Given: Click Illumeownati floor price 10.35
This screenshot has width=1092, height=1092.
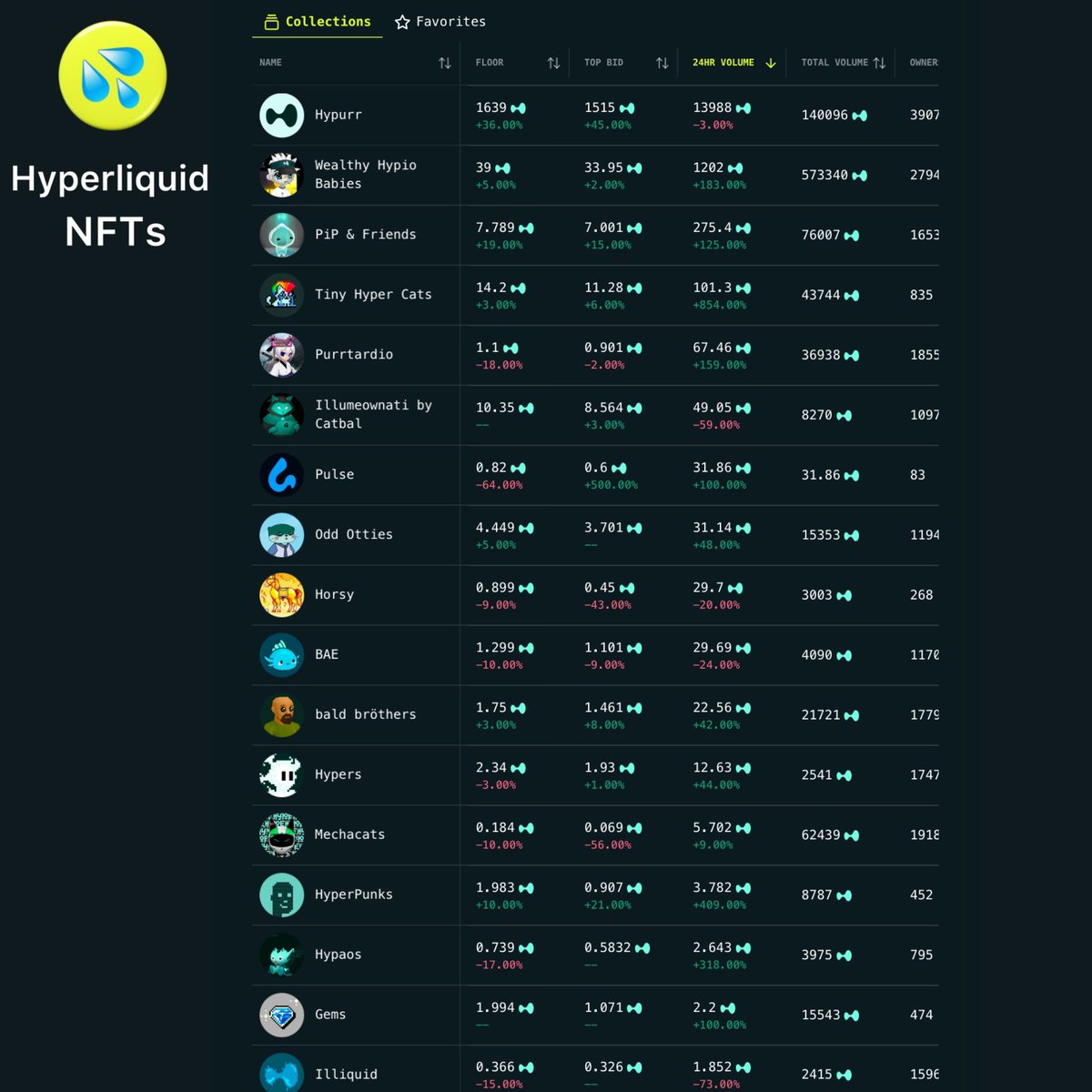Looking at the screenshot, I should 495,408.
